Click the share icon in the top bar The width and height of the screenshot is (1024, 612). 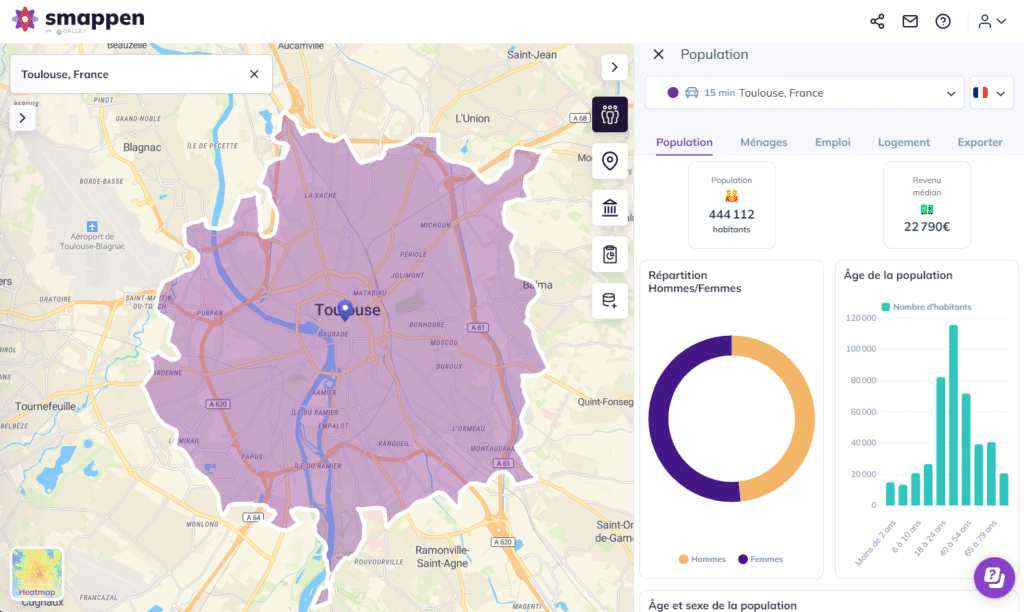pyautogui.click(x=877, y=20)
